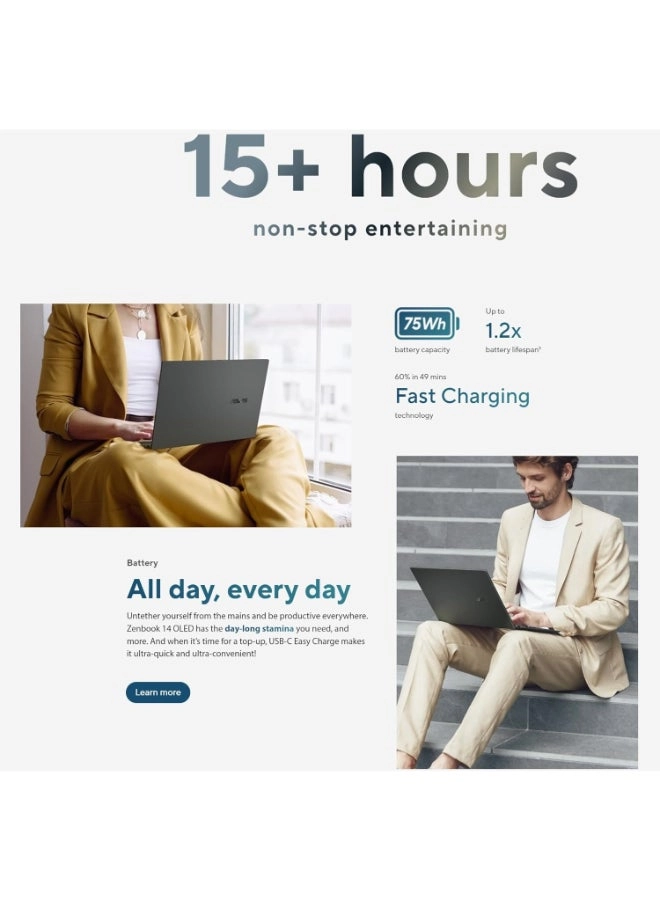660x900 pixels.
Task: Click the technology caption under Fast Charging
Action: coord(414,416)
